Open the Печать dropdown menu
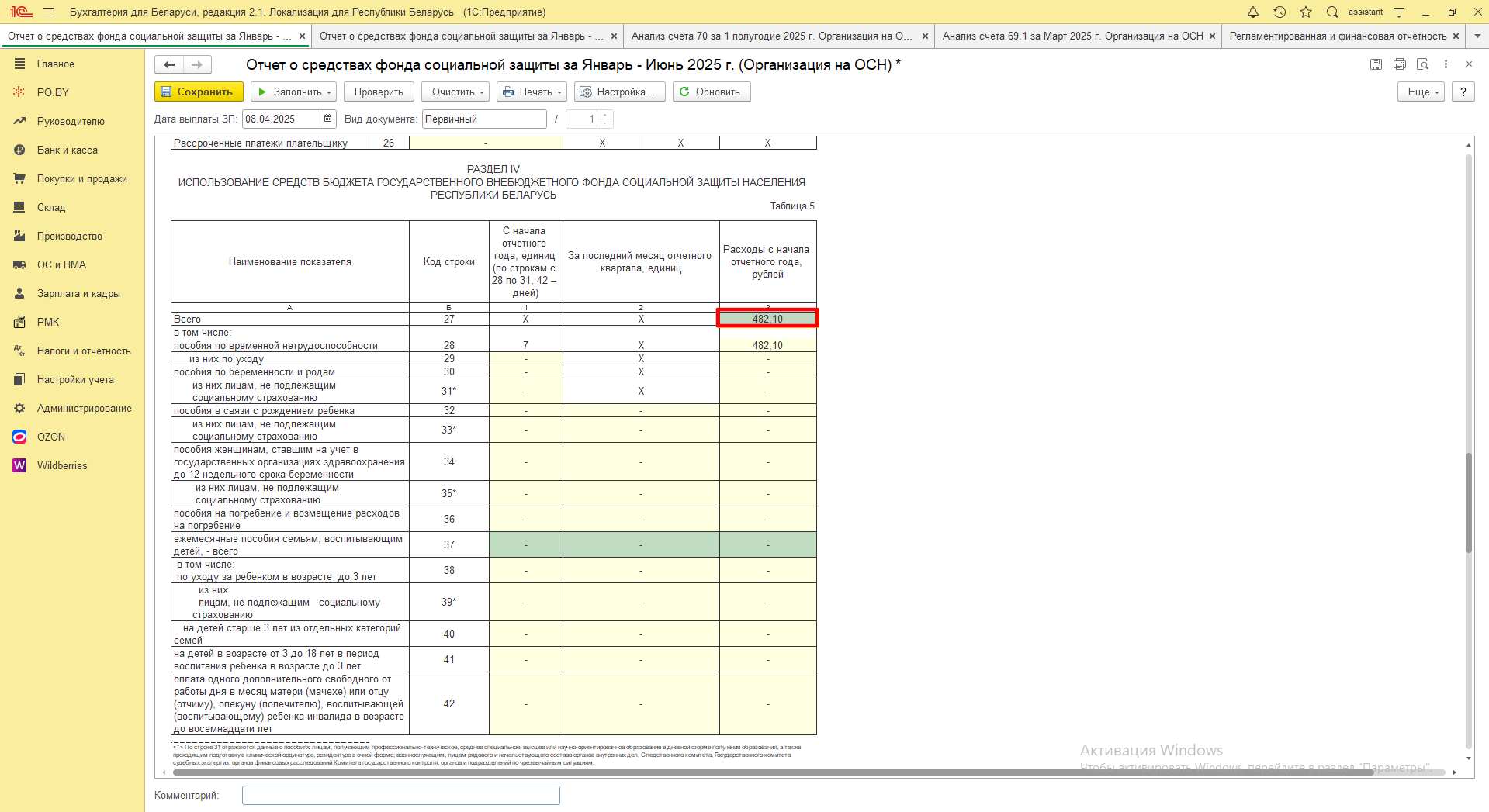Viewport: 1489px width, 812px height. 532,92
